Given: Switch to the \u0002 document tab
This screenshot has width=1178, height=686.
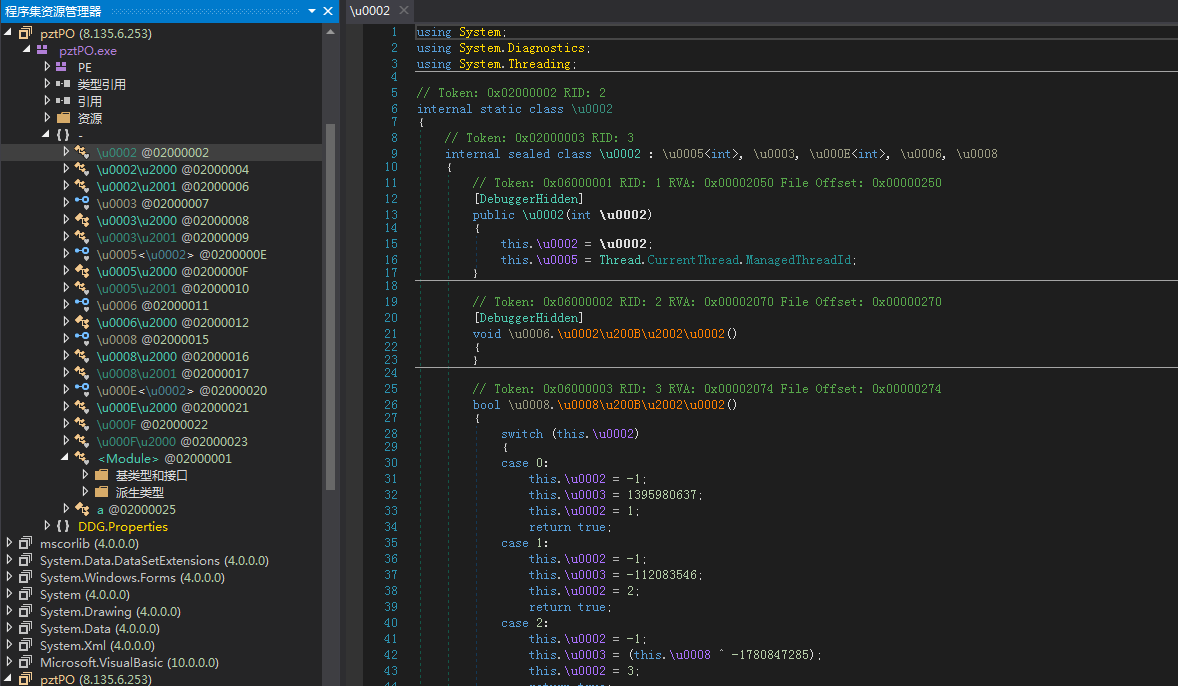Looking at the screenshot, I should [368, 11].
